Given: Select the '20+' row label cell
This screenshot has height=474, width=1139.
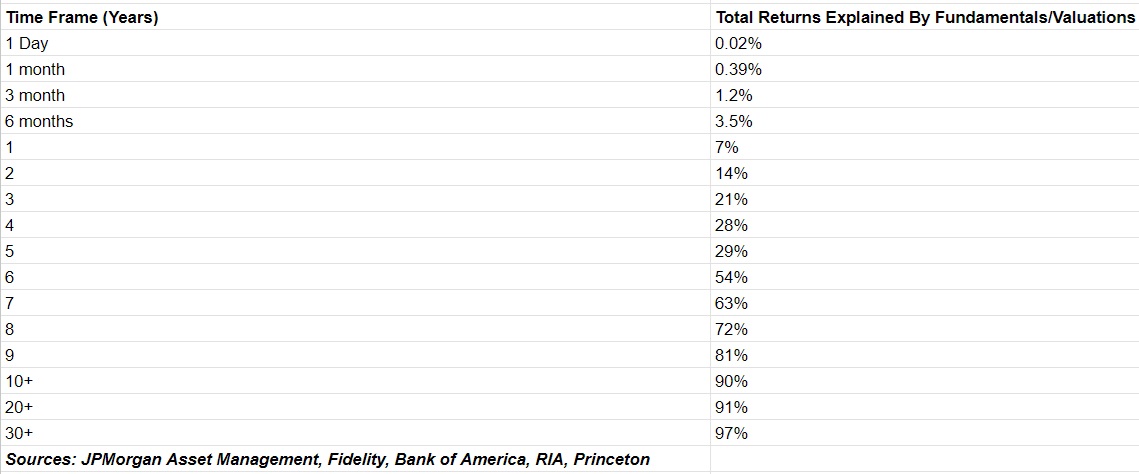Looking at the screenshot, I should pos(355,407).
